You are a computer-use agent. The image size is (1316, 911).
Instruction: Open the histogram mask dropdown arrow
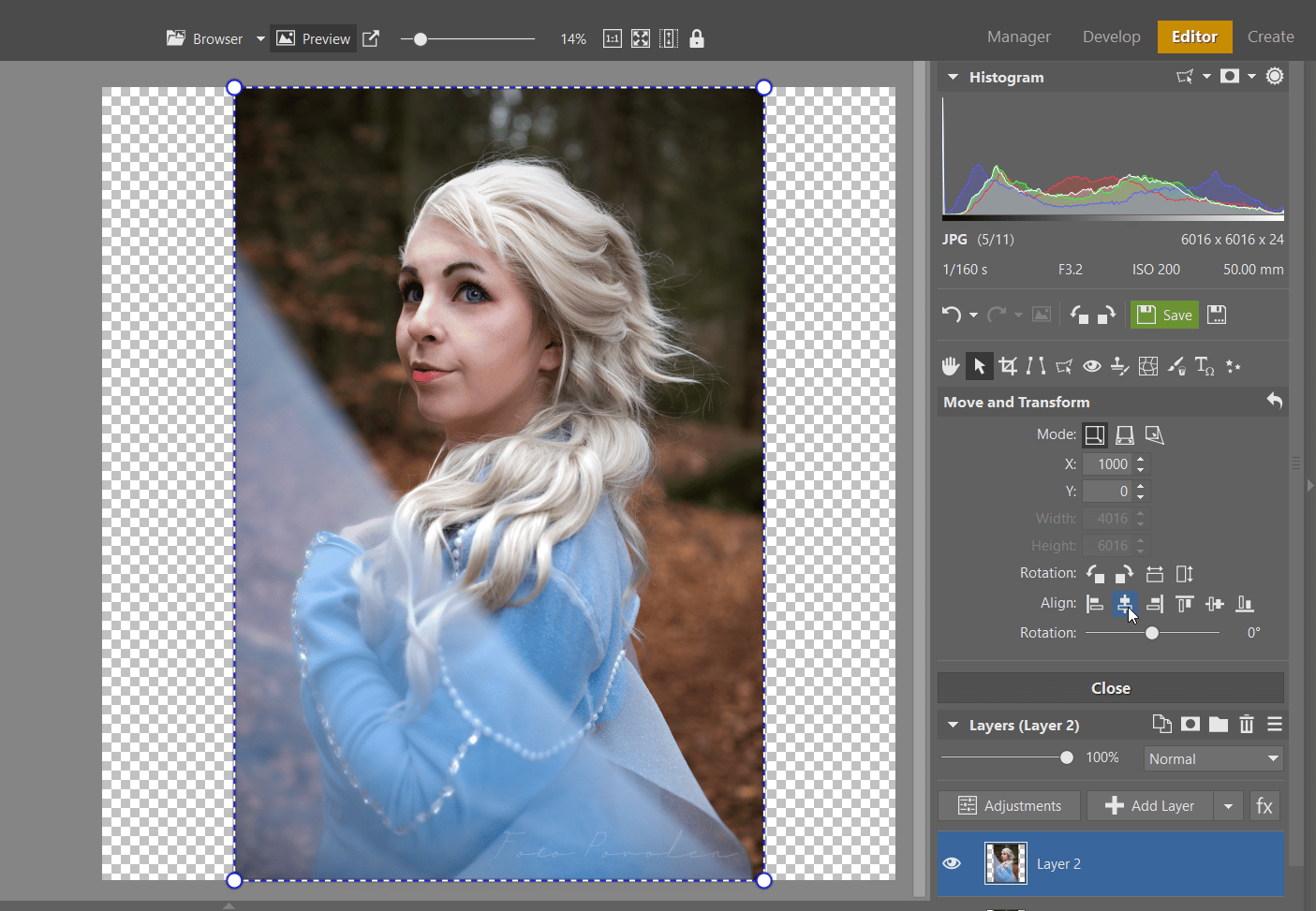pos(1251,76)
